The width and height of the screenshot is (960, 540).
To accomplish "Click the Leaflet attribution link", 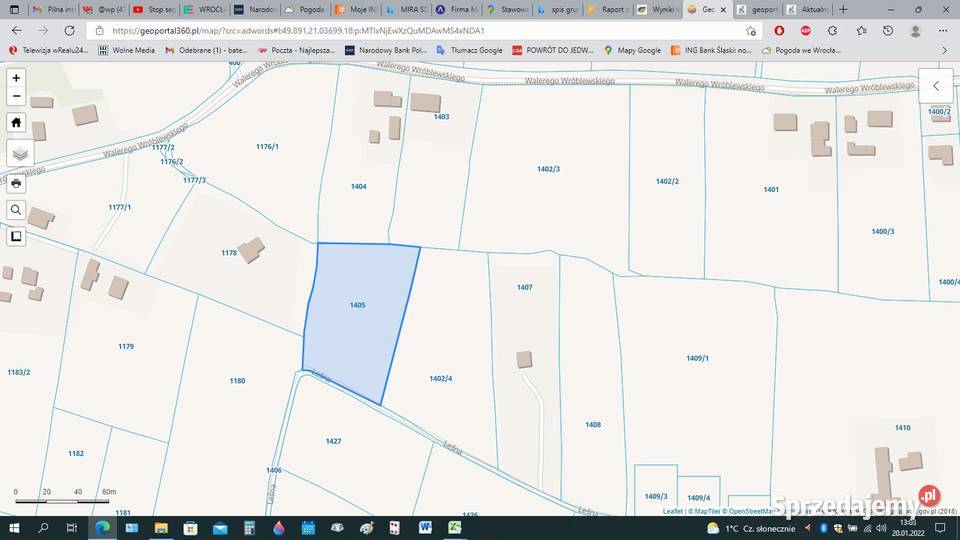I will pyautogui.click(x=672, y=511).
